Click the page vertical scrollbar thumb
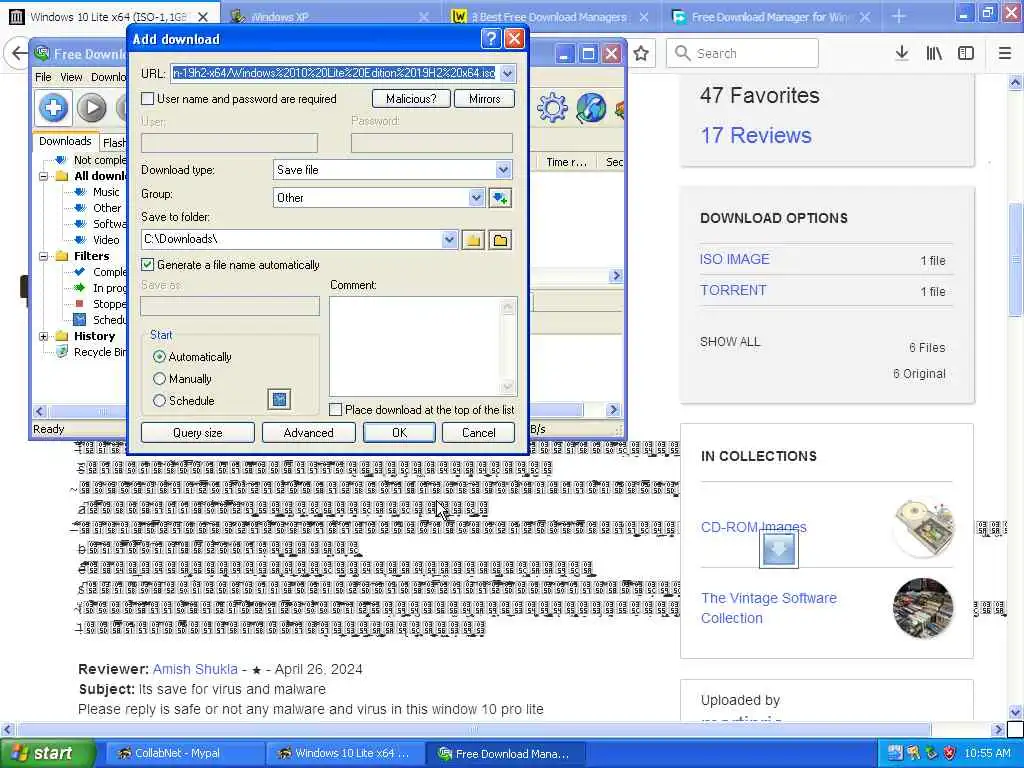Image resolution: width=1024 pixels, height=768 pixels. pyautogui.click(x=1016, y=261)
